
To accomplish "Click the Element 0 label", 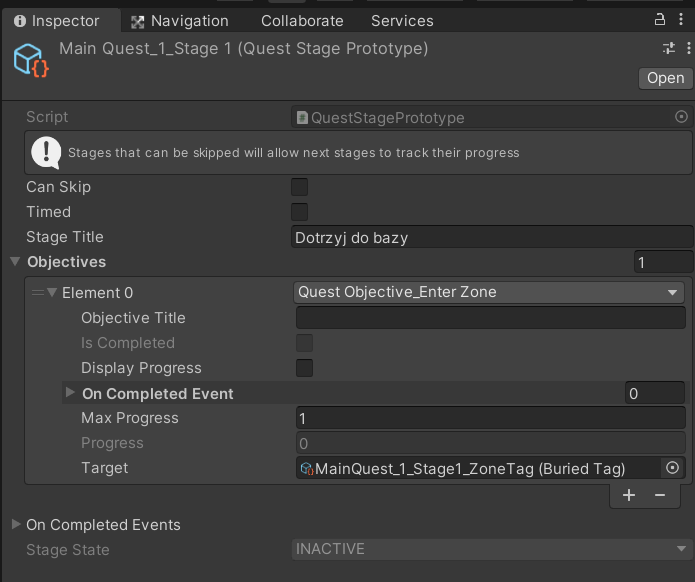I will coord(98,293).
